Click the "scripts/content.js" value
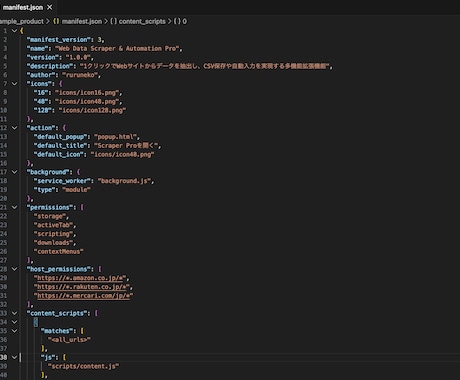This screenshot has height=380, width=460. click(x=83, y=366)
